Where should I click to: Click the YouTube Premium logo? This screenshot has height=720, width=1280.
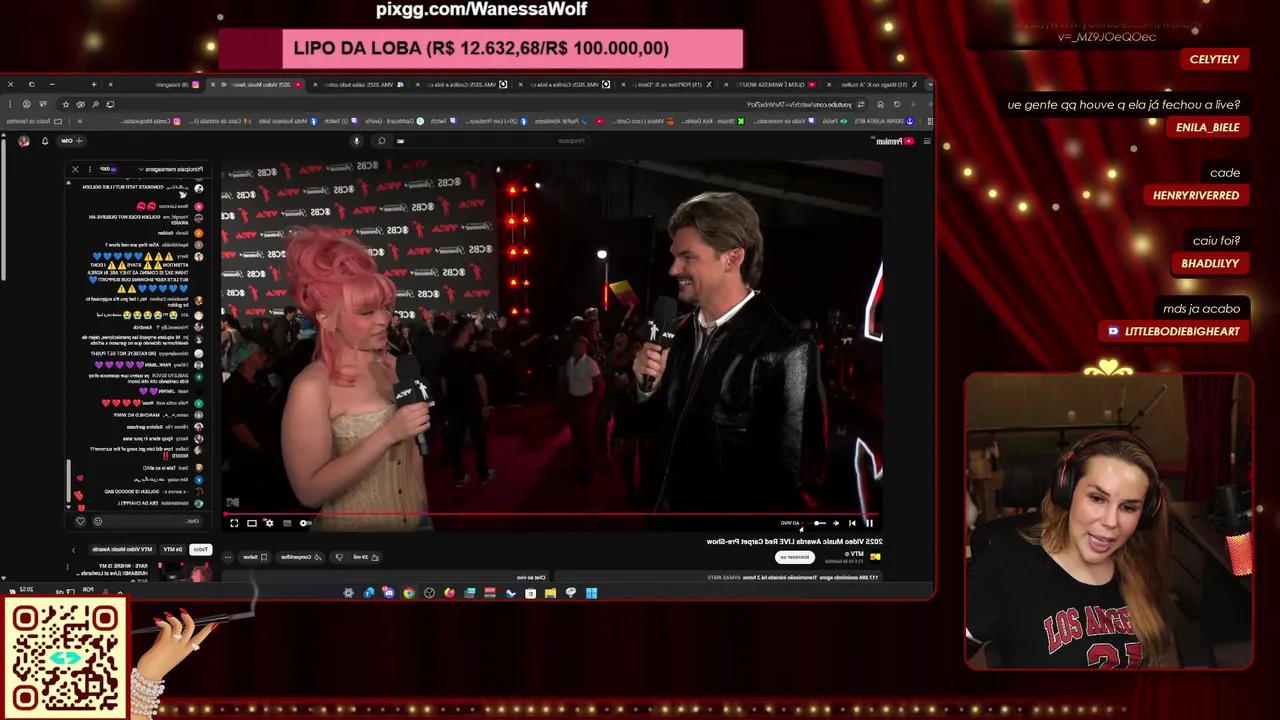(896, 141)
